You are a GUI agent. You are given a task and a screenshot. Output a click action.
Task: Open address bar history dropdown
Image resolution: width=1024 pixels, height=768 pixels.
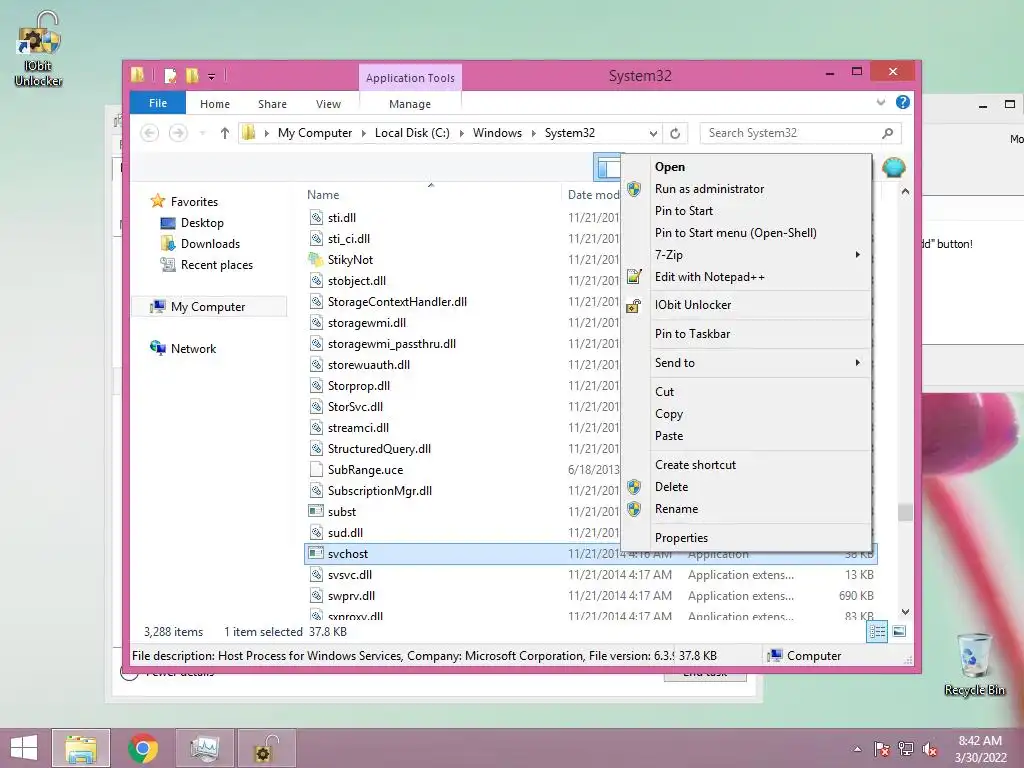pos(653,133)
